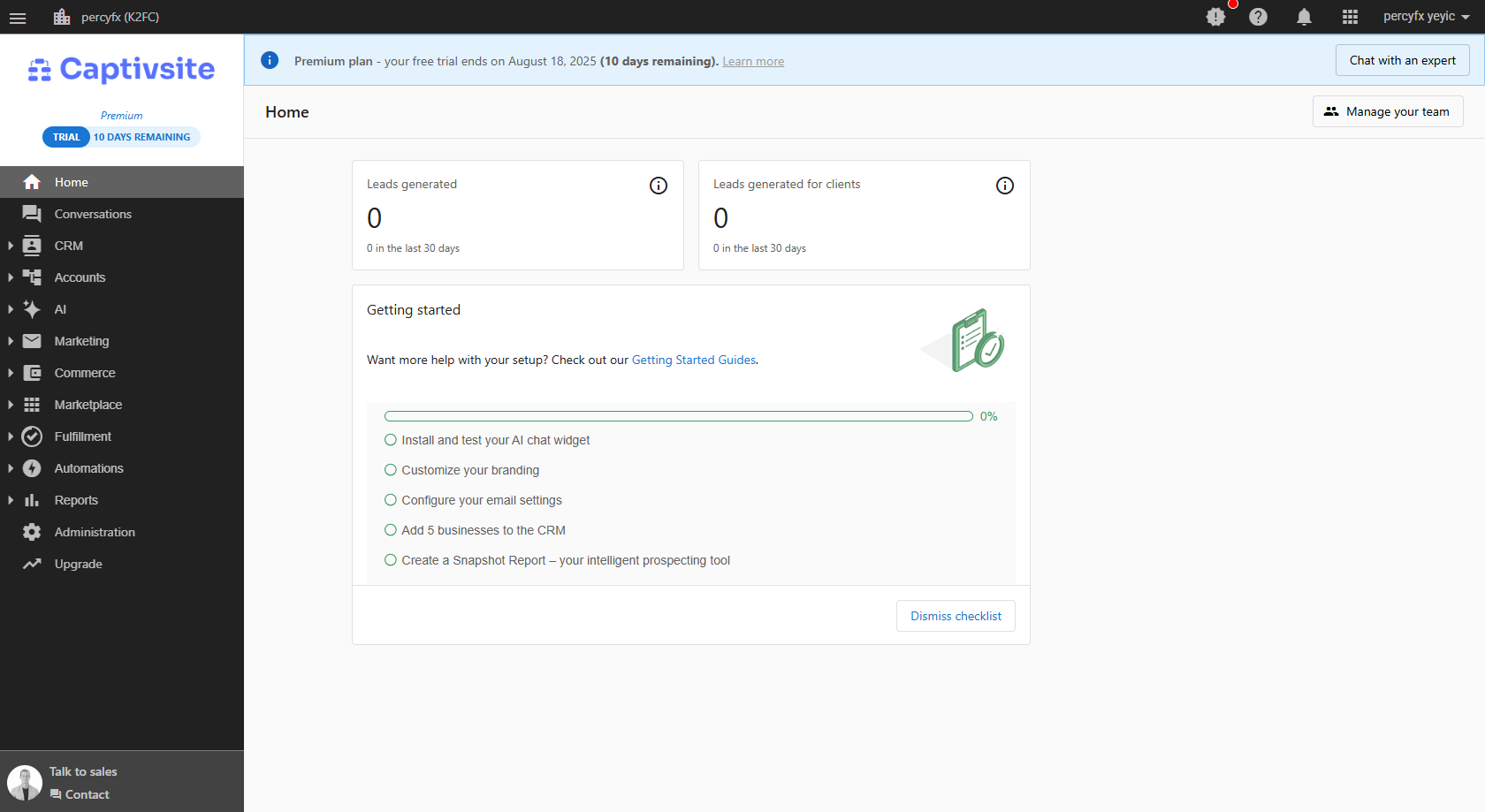
Task: Click the Reports bar chart icon
Action: [32, 500]
